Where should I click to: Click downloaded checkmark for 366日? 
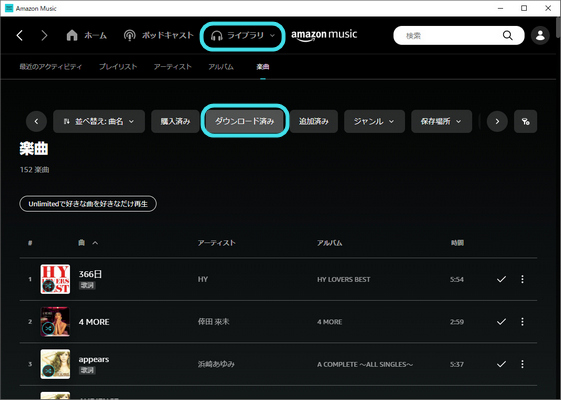click(x=501, y=279)
